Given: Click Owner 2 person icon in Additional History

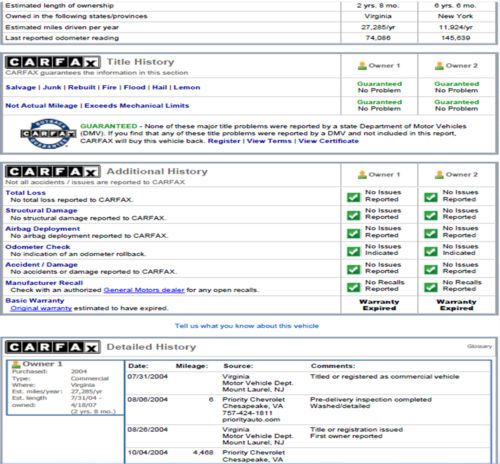Looking at the screenshot, I should pyautogui.click(x=439, y=175).
